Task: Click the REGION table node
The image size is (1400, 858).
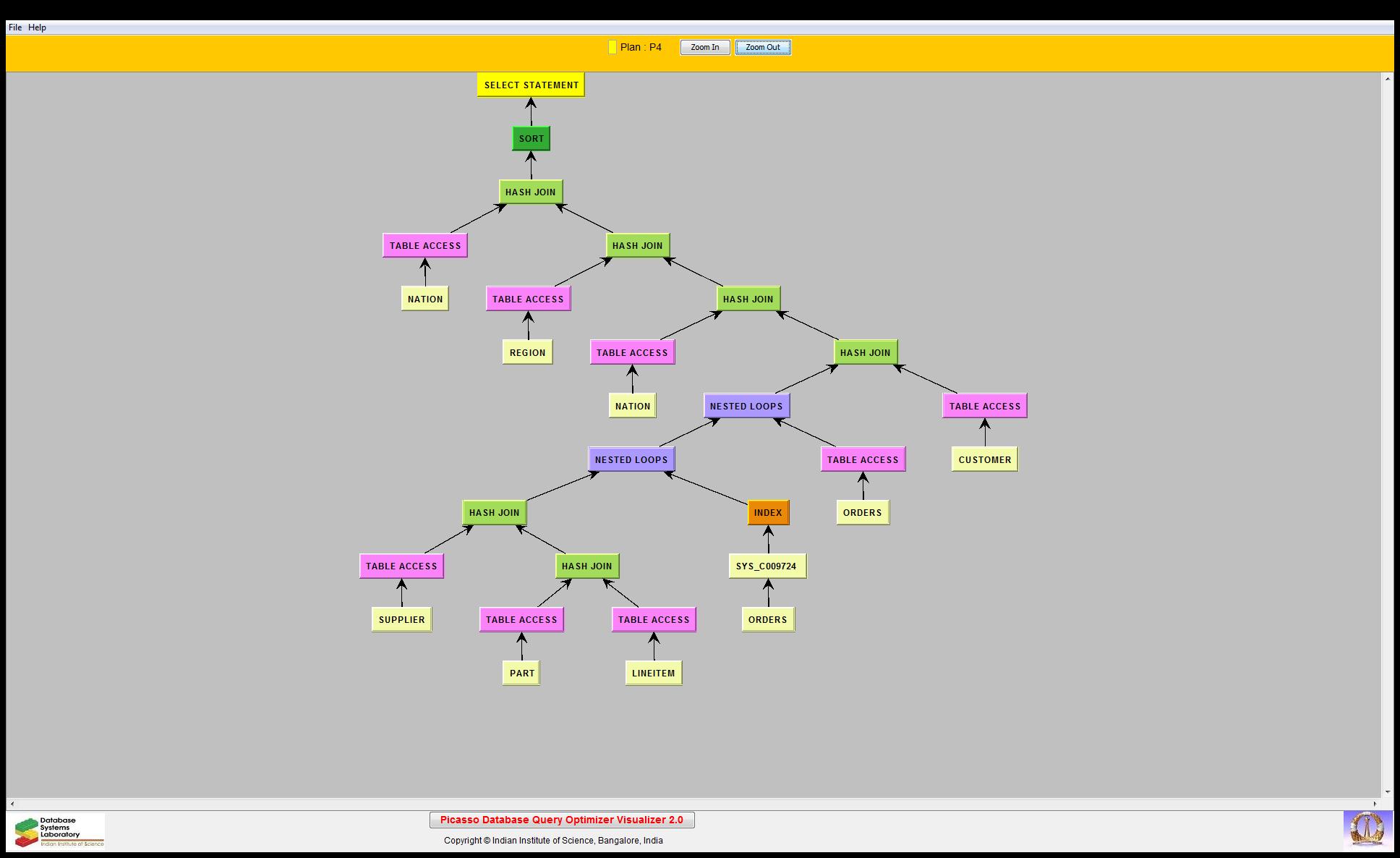Action: [527, 352]
